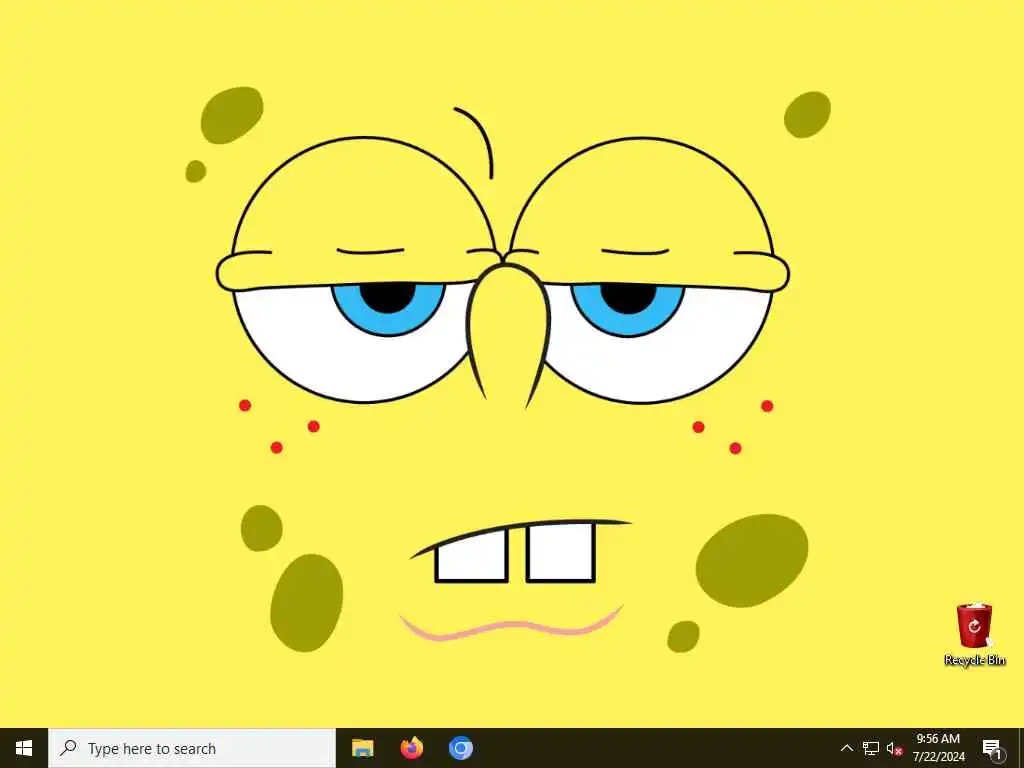Viewport: 1024px width, 768px height.
Task: Launch the Chromium browser from the taskbar
Action: coord(460,748)
